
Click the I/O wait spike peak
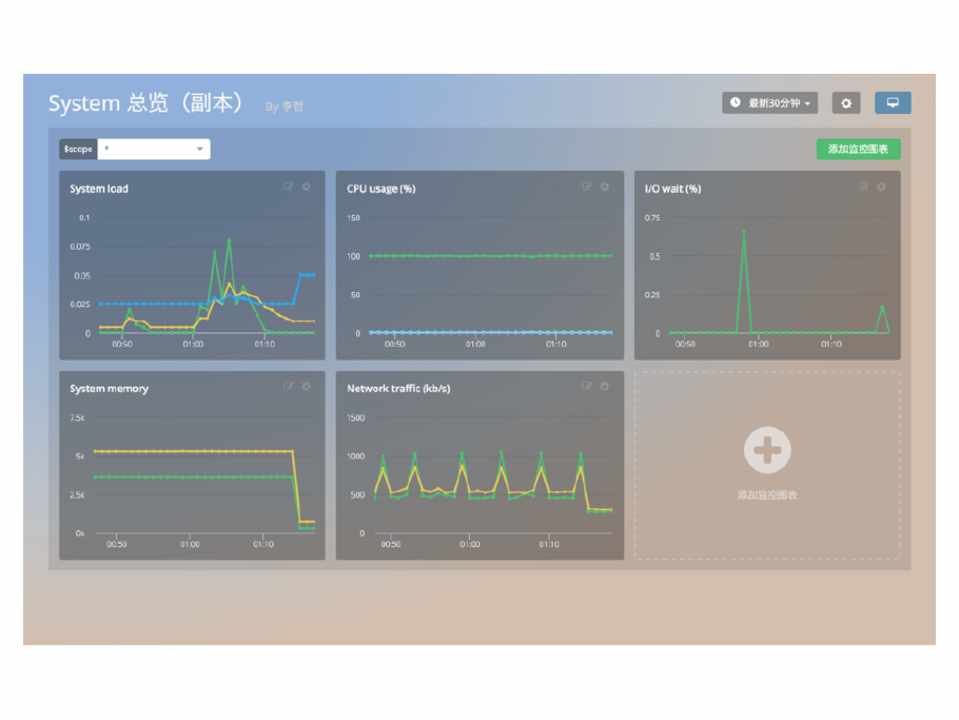click(743, 231)
